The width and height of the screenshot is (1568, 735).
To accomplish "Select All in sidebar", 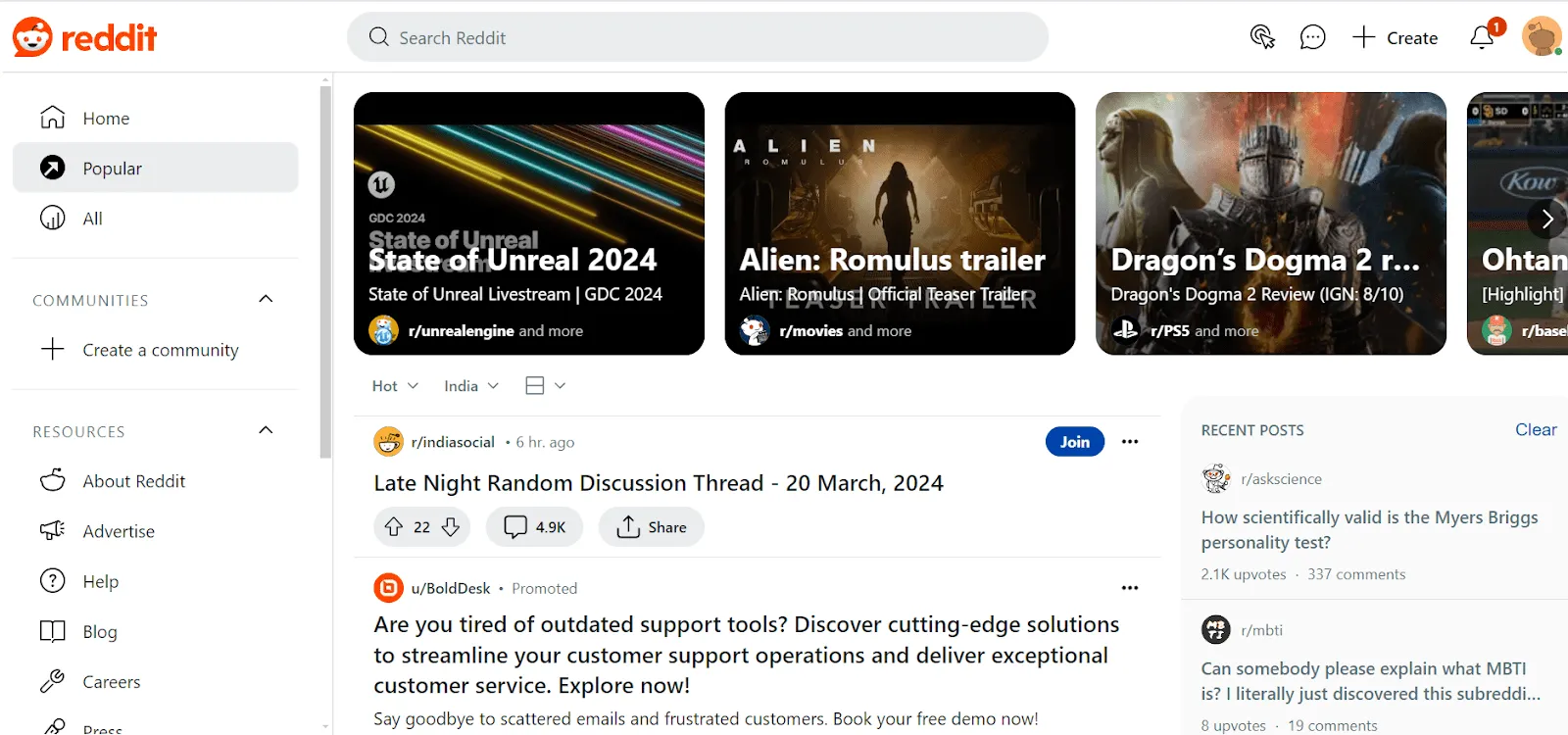I will click(x=155, y=218).
